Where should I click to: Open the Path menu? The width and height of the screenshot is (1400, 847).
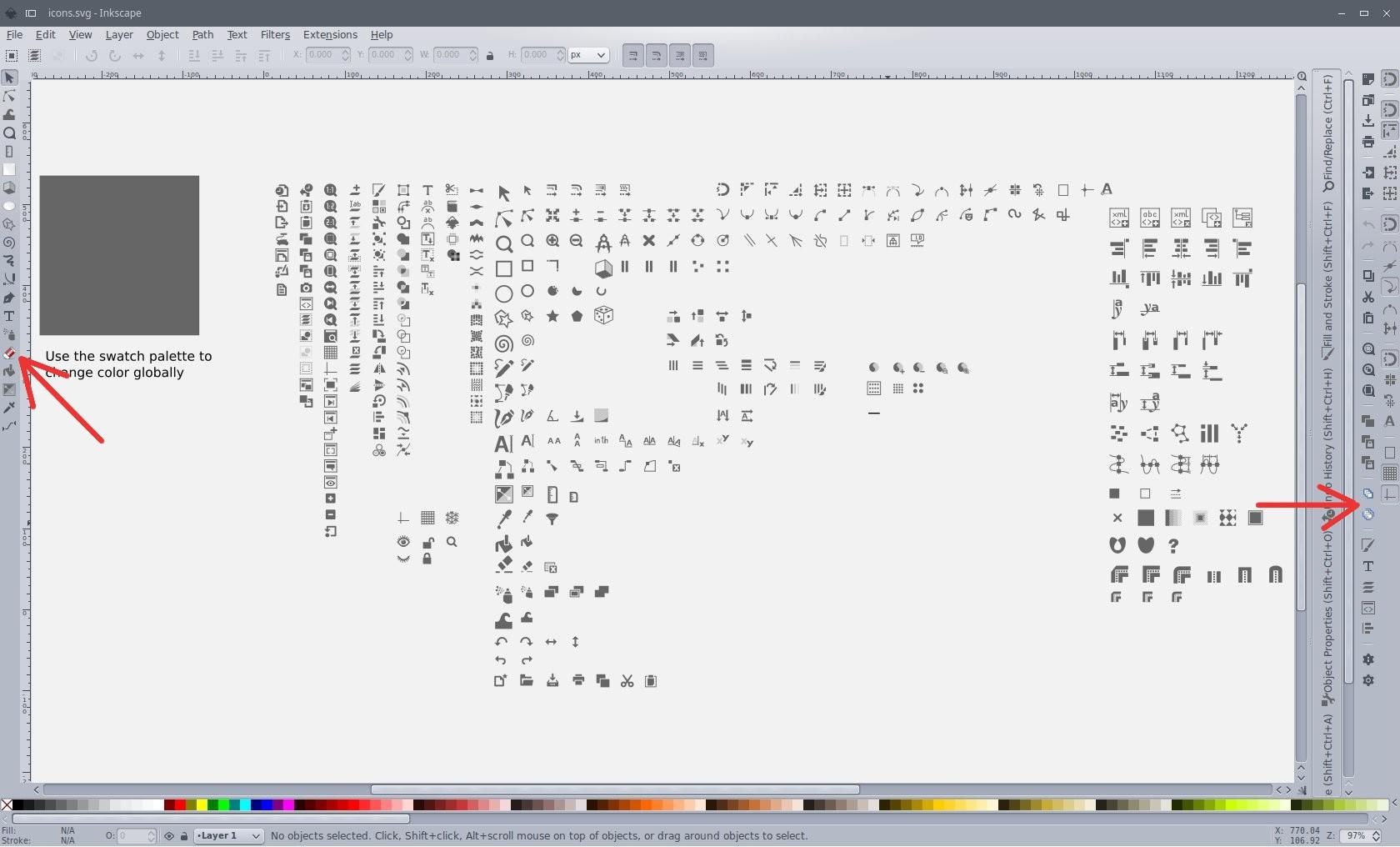[x=202, y=34]
